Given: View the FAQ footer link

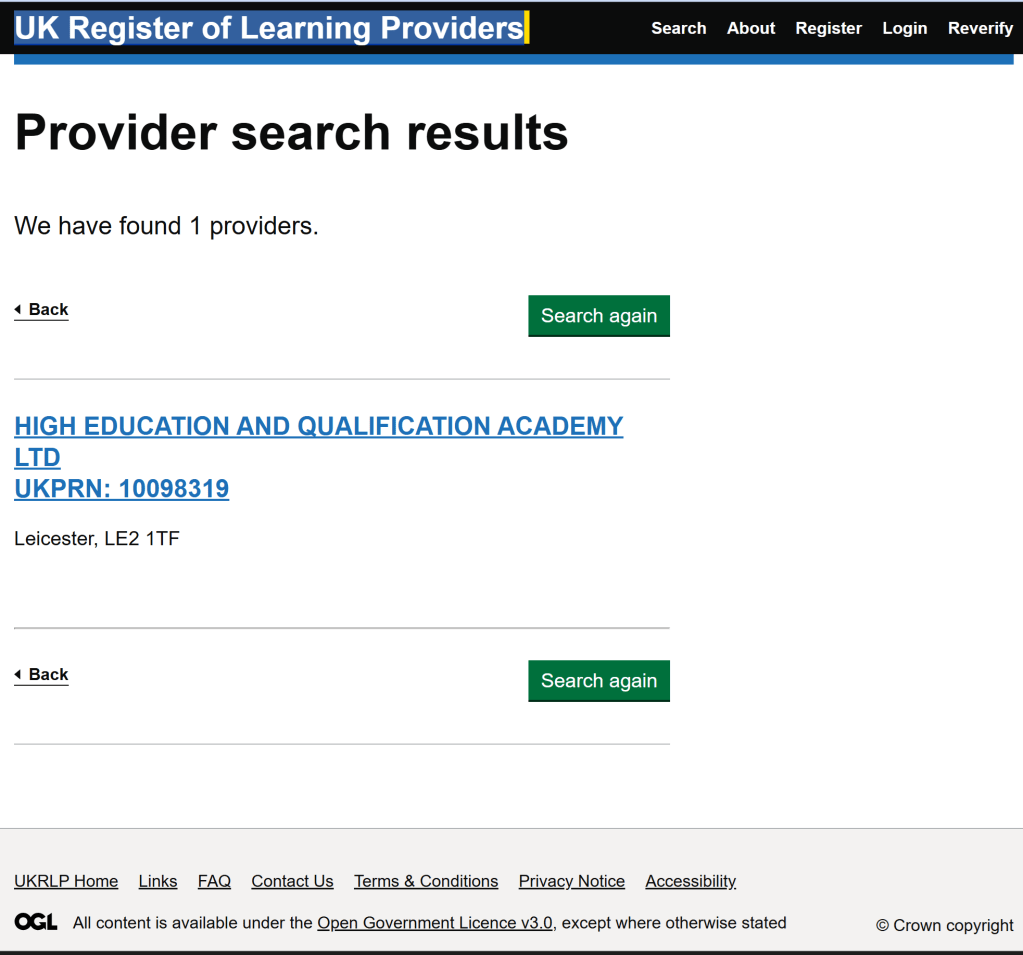Looking at the screenshot, I should [214, 881].
